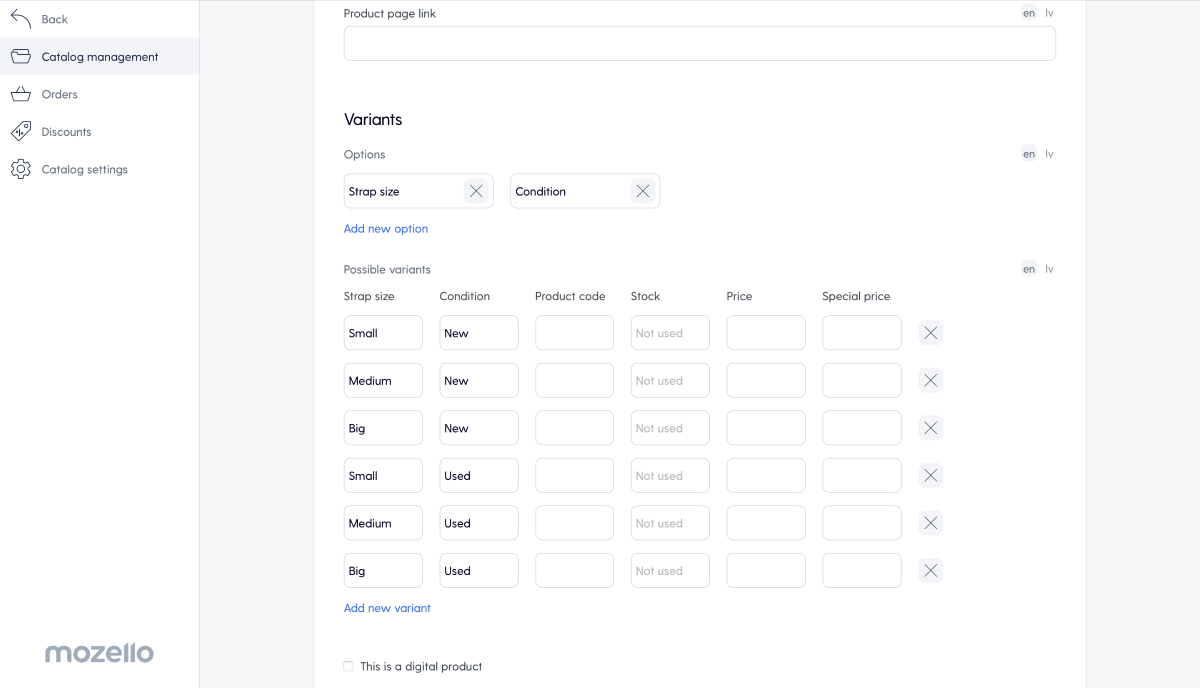Click Special price field for Medium Used
Screen dimensions: 1200x688
click(862, 523)
